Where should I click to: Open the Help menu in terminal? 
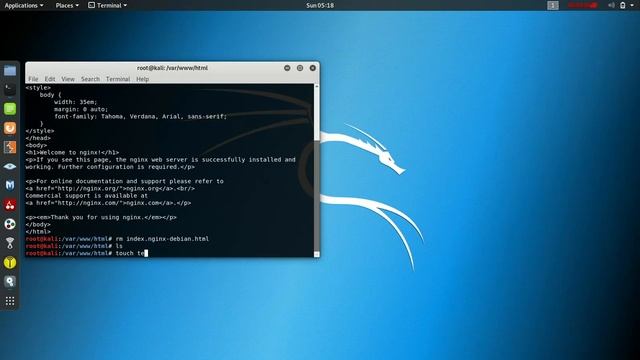[142, 79]
